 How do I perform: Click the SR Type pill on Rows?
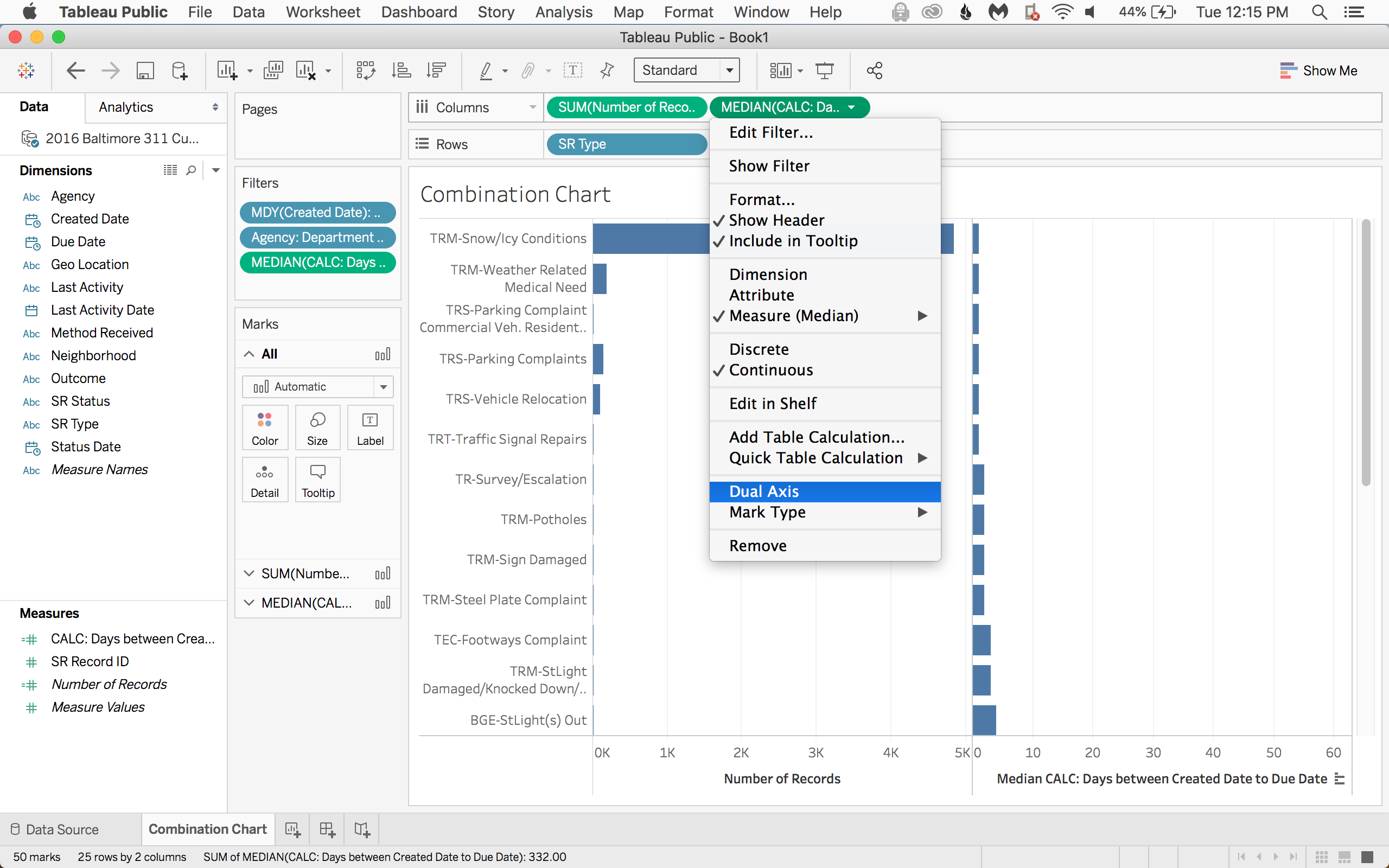tap(626, 144)
